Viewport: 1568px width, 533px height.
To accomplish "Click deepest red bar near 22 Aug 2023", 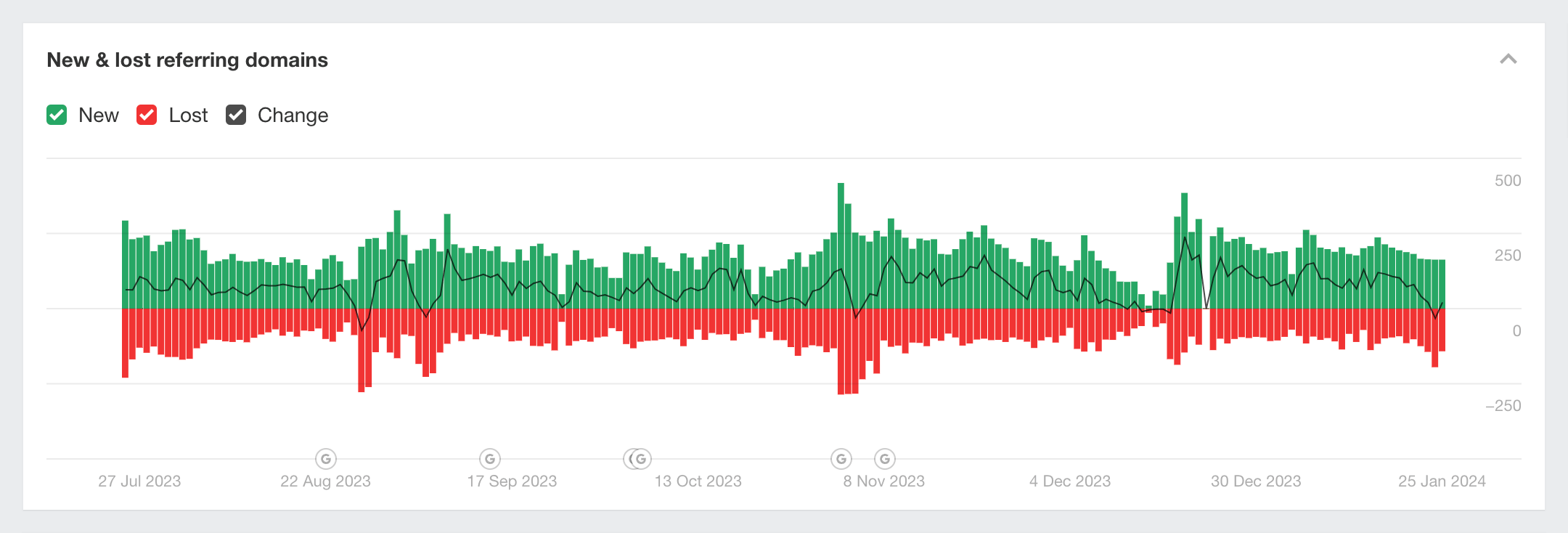I will point(362,350).
